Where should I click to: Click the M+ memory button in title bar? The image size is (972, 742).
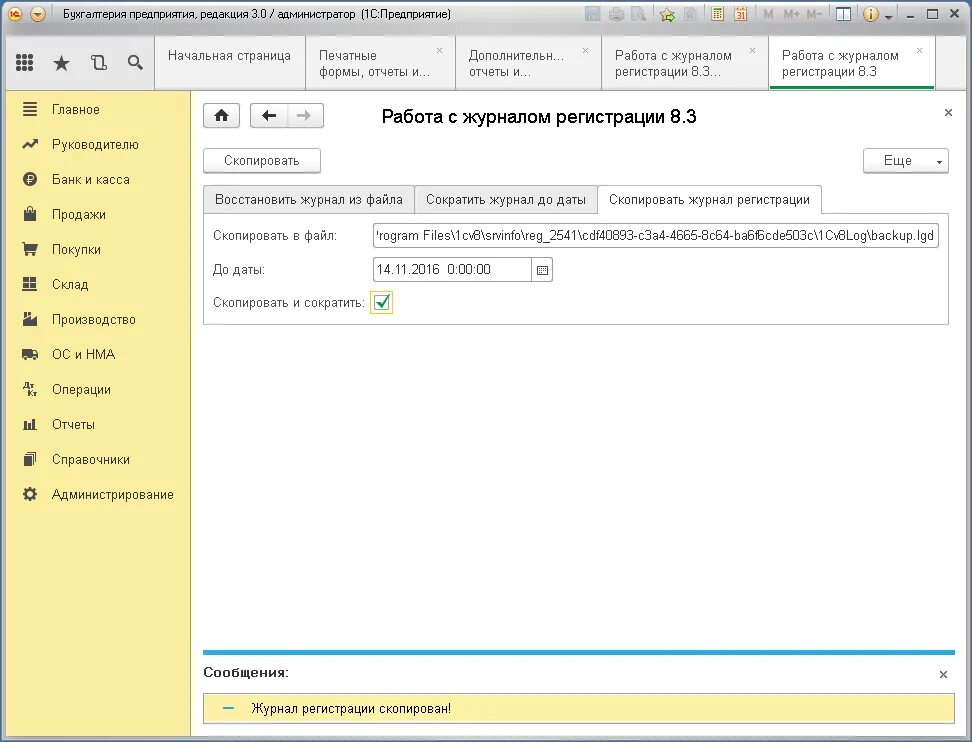(791, 14)
